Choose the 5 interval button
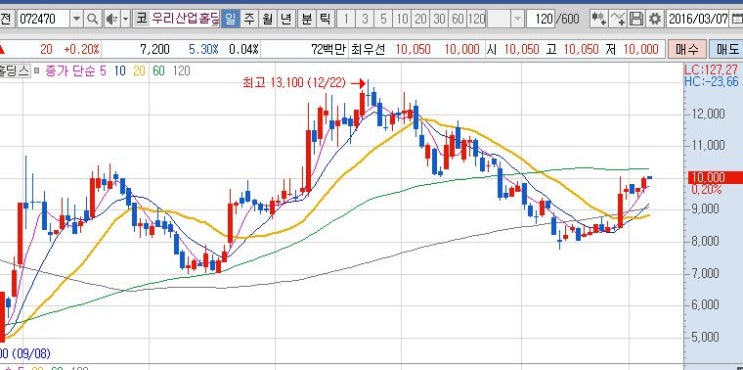 [x=383, y=19]
